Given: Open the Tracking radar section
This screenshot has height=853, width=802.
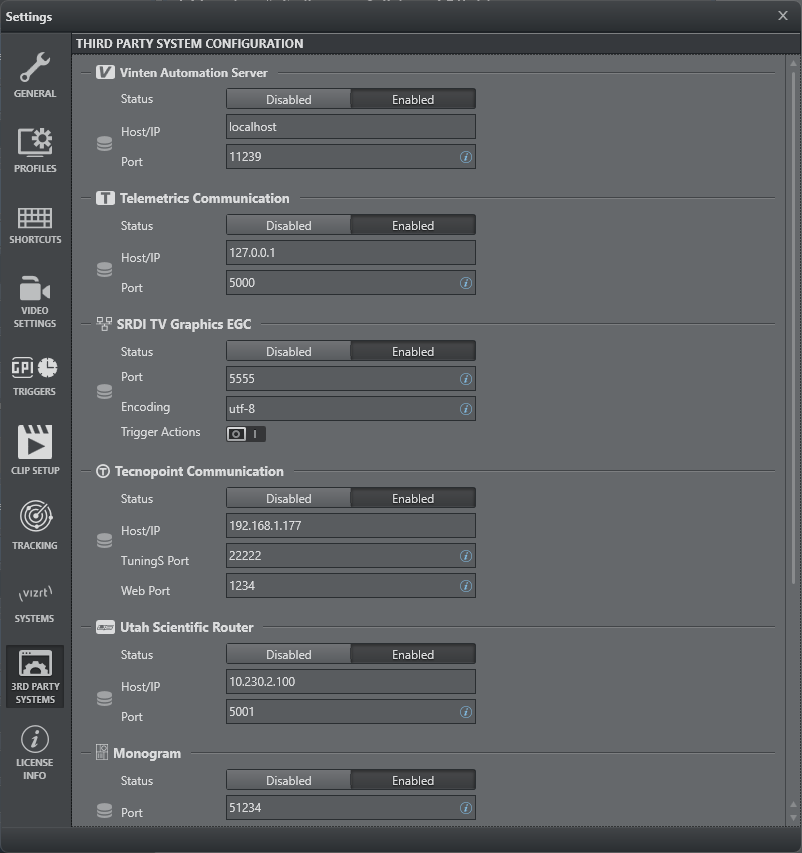Looking at the screenshot, I should [35, 525].
